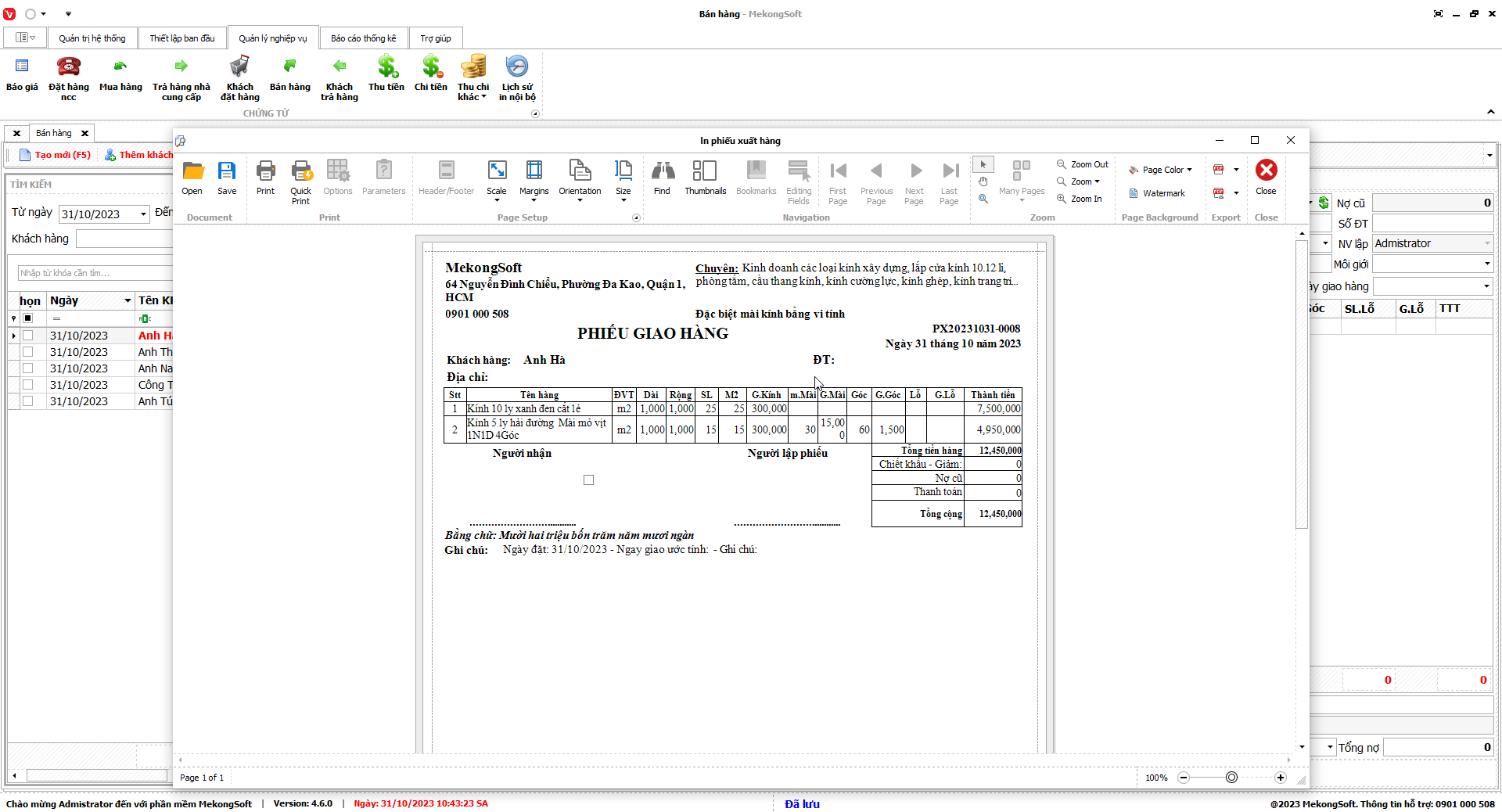Screen dimensions: 1502x812
Task: Toggle the select-all checkbox in filter row
Action: pyautogui.click(x=28, y=318)
